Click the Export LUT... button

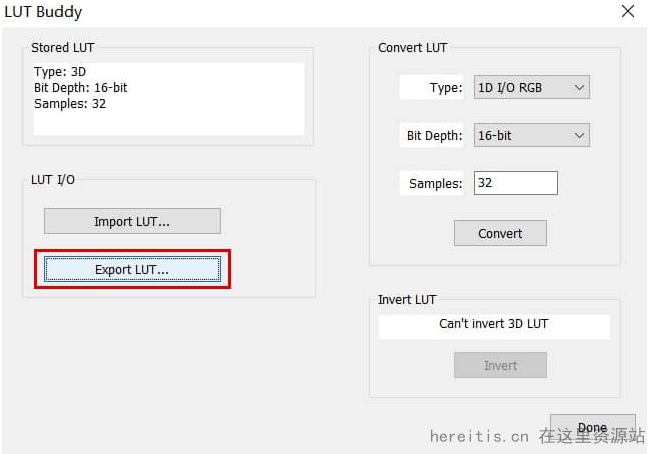pyautogui.click(x=132, y=269)
